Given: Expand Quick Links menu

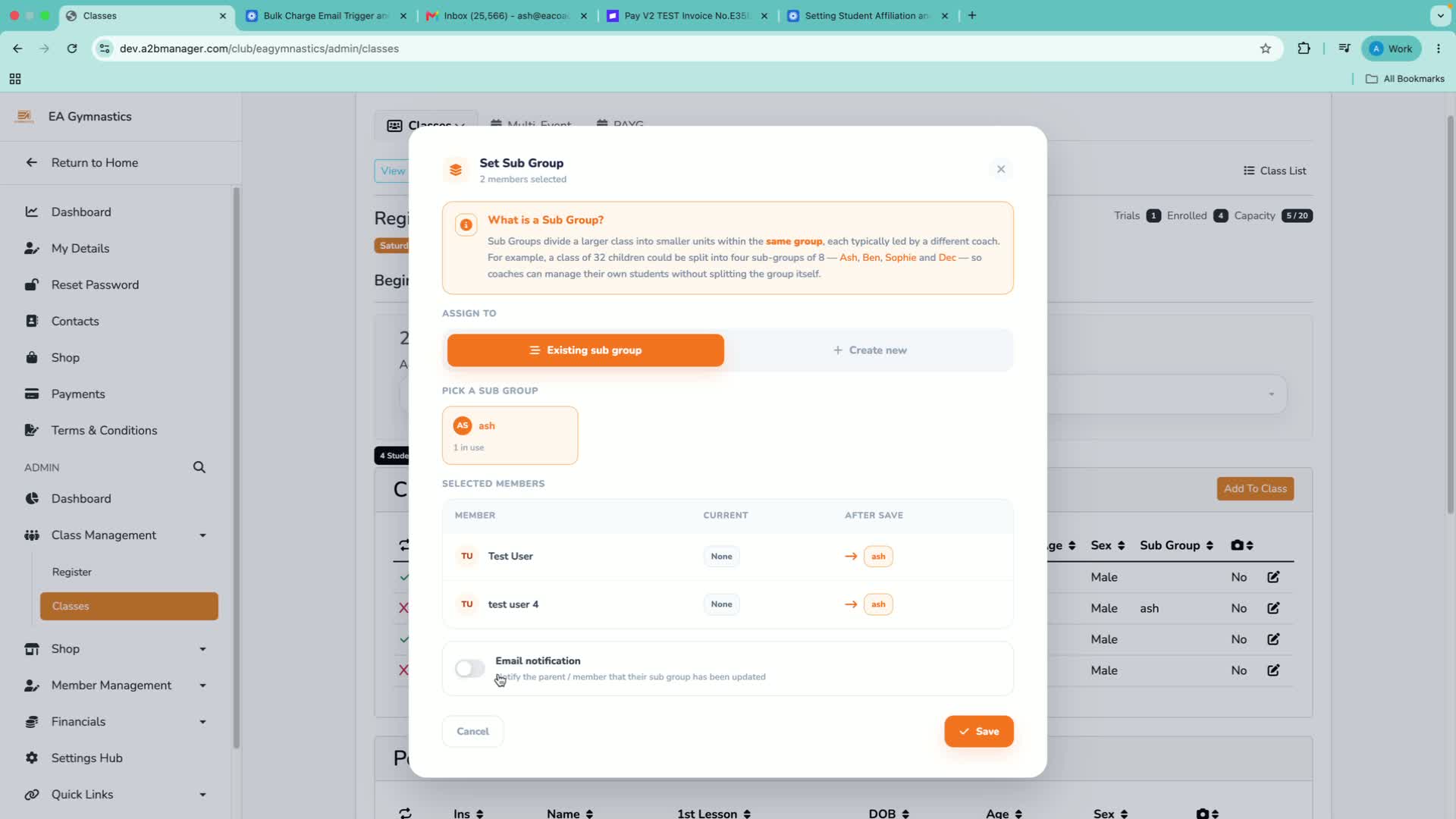Looking at the screenshot, I should [115, 794].
